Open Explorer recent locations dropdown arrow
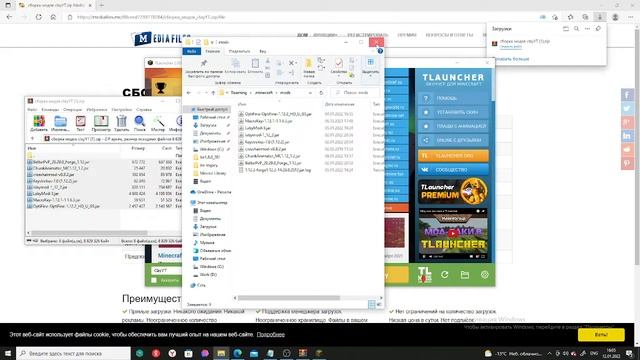The image size is (640, 360). (x=207, y=93)
